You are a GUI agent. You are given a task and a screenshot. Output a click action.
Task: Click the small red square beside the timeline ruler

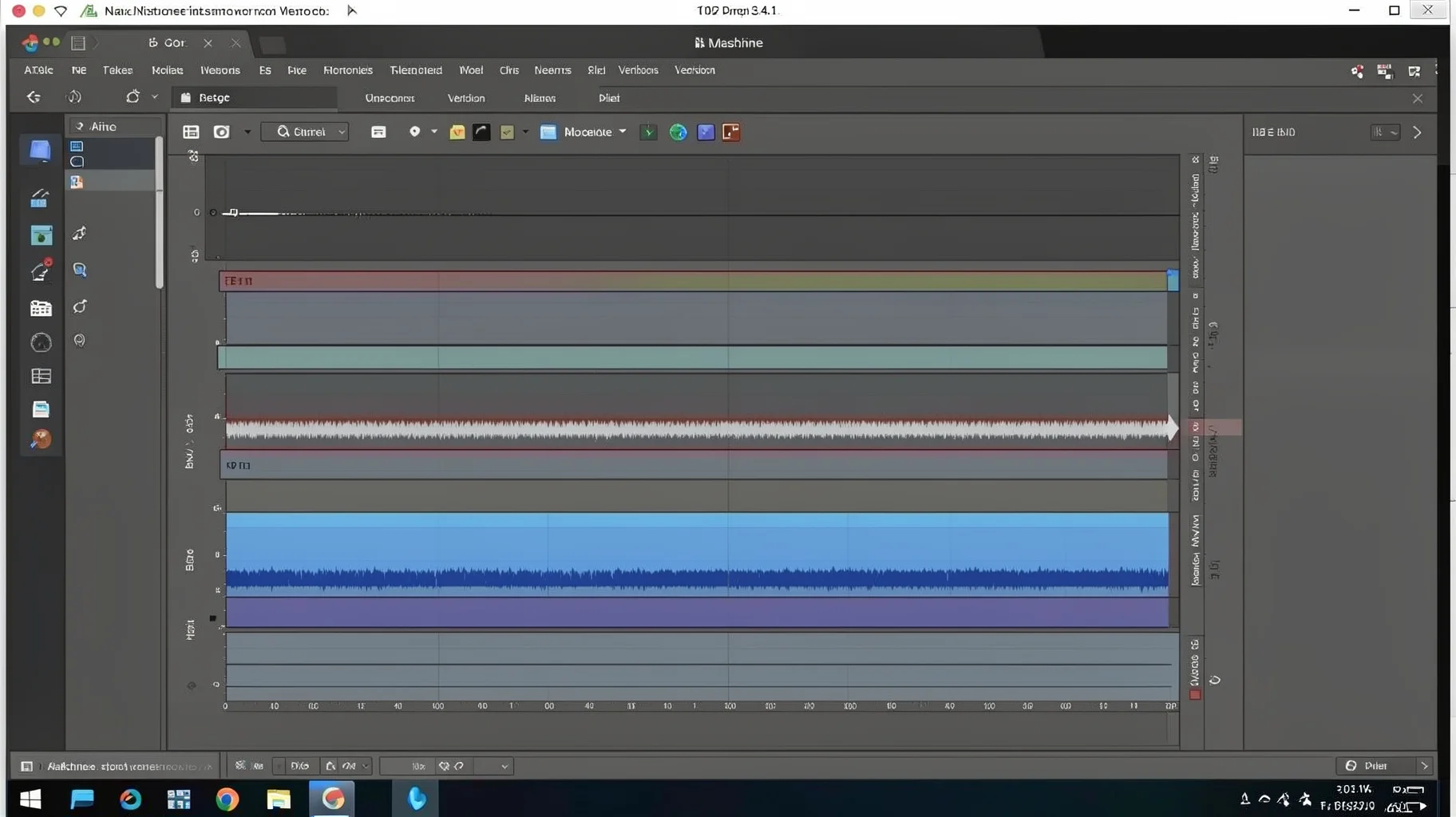[x=1195, y=695]
